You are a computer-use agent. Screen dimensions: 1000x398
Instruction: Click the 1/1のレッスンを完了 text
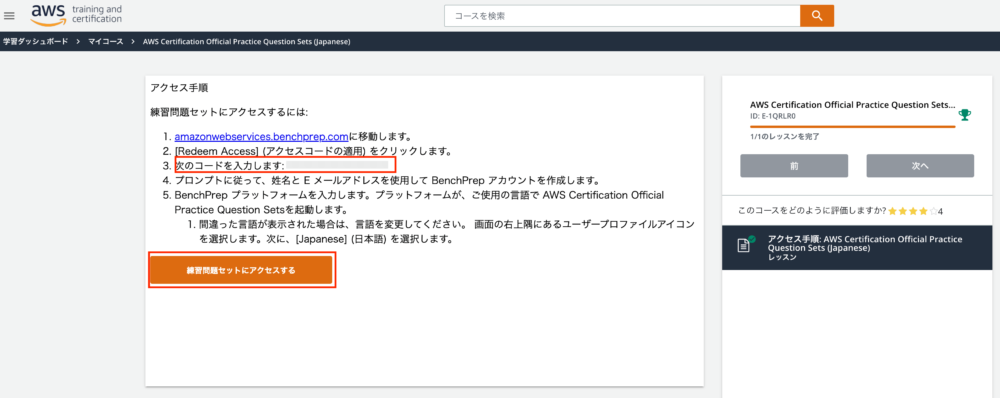pyautogui.click(x=784, y=136)
